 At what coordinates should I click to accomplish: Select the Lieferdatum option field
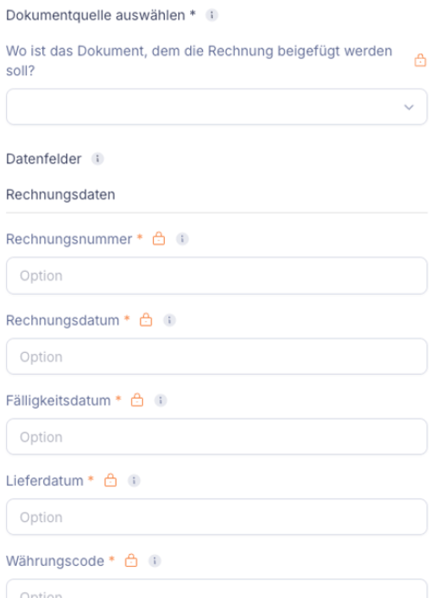coord(217,517)
